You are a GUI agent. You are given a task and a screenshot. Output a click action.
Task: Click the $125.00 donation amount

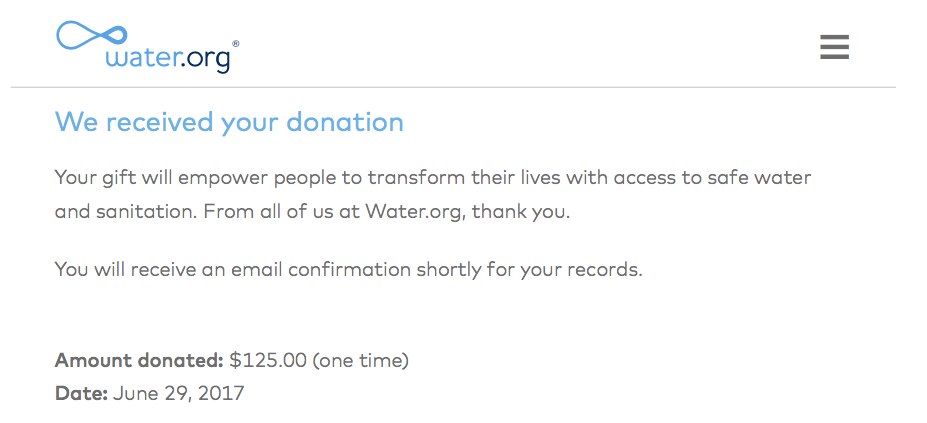tap(268, 360)
